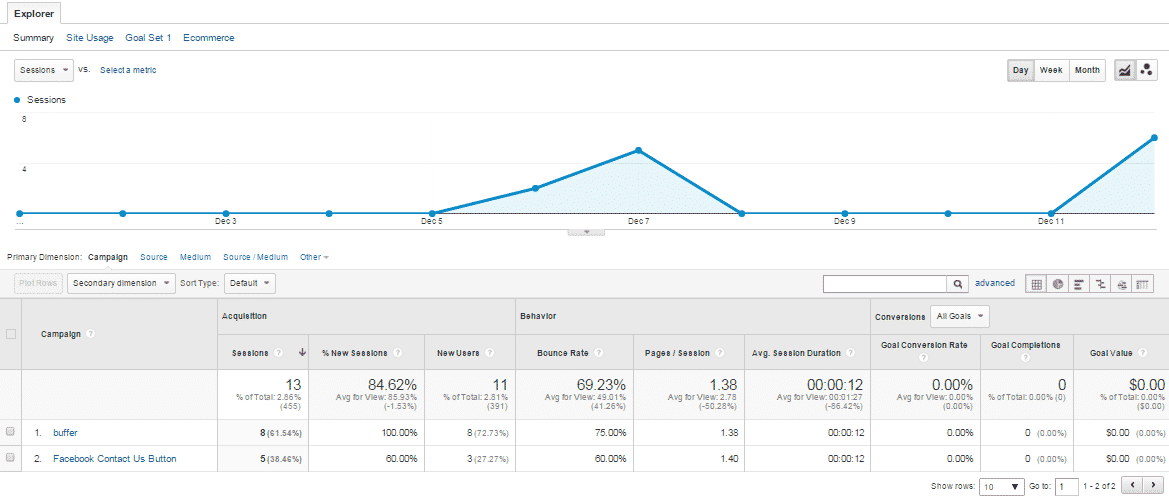This screenshot has height=497, width=1169.
Task: Set primary dimension to Campaign
Action: tap(108, 257)
